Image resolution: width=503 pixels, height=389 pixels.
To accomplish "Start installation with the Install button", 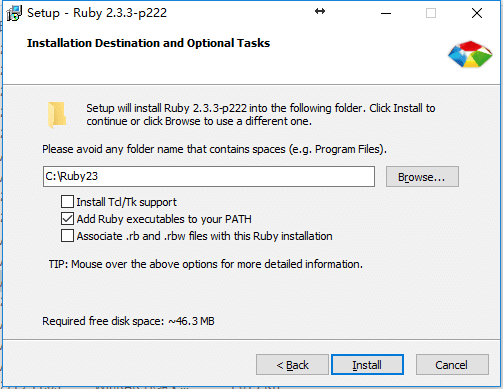I will [x=367, y=365].
